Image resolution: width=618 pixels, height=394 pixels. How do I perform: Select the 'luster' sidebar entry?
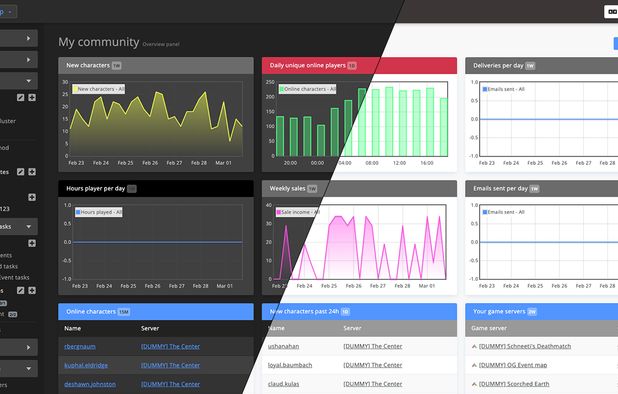click(x=8, y=121)
